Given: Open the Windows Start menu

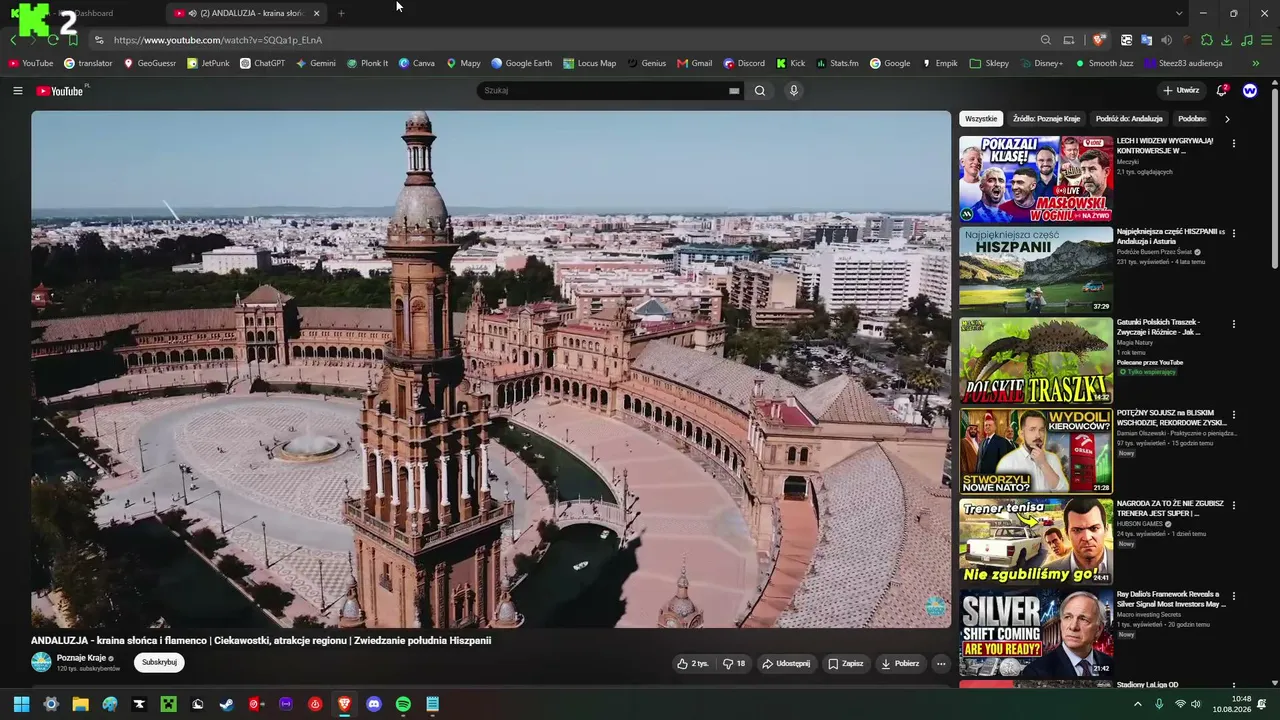Looking at the screenshot, I should pos(21,704).
